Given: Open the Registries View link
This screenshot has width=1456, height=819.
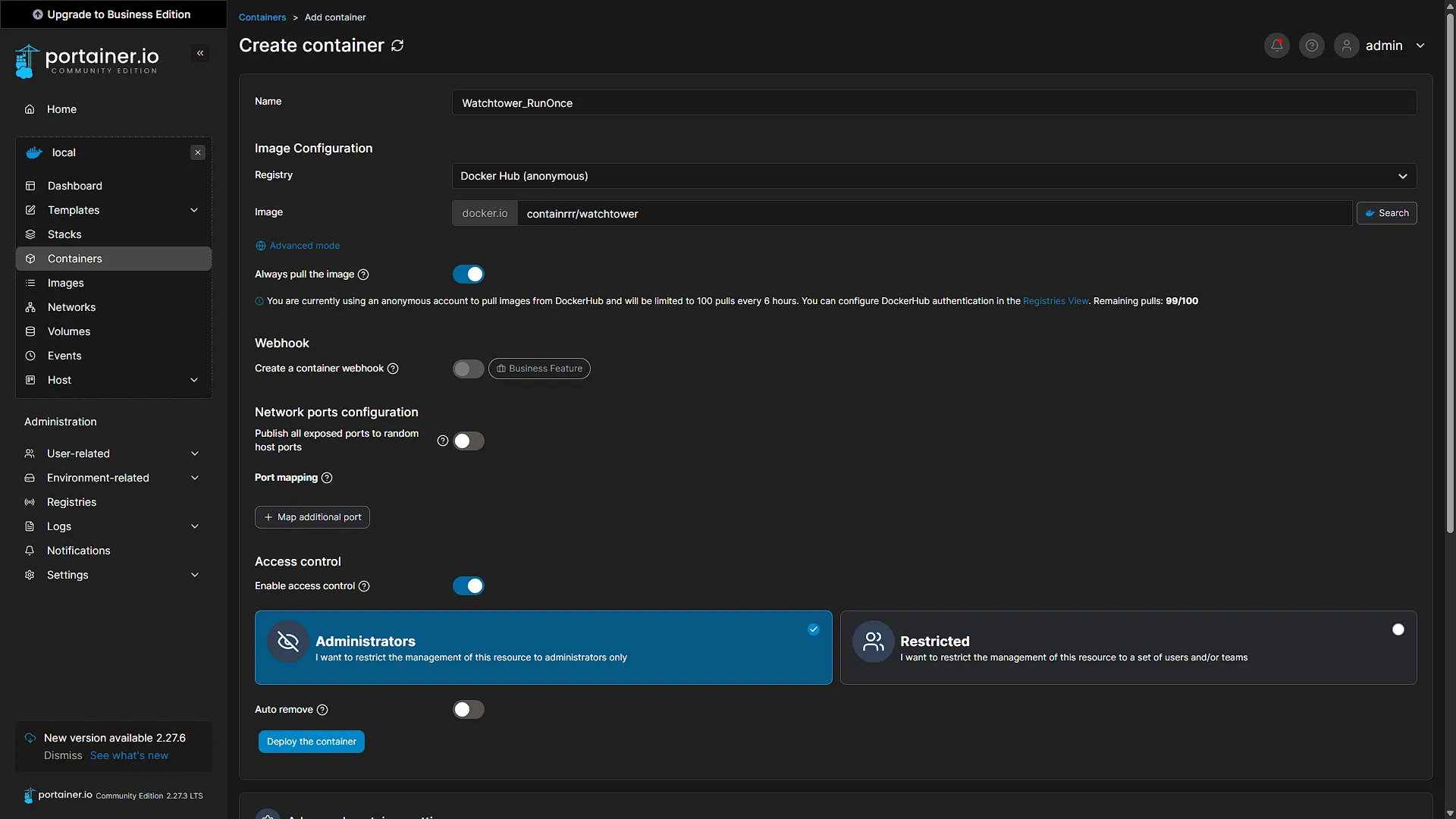Looking at the screenshot, I should pos(1056,301).
